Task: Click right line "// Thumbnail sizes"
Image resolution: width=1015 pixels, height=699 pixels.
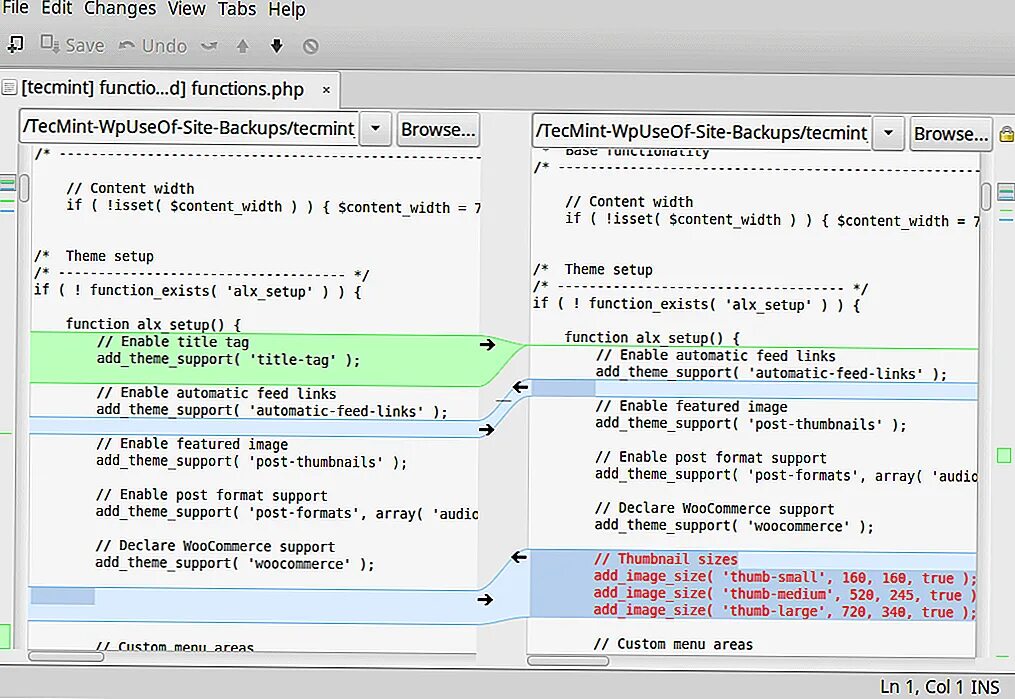Action: (x=665, y=559)
